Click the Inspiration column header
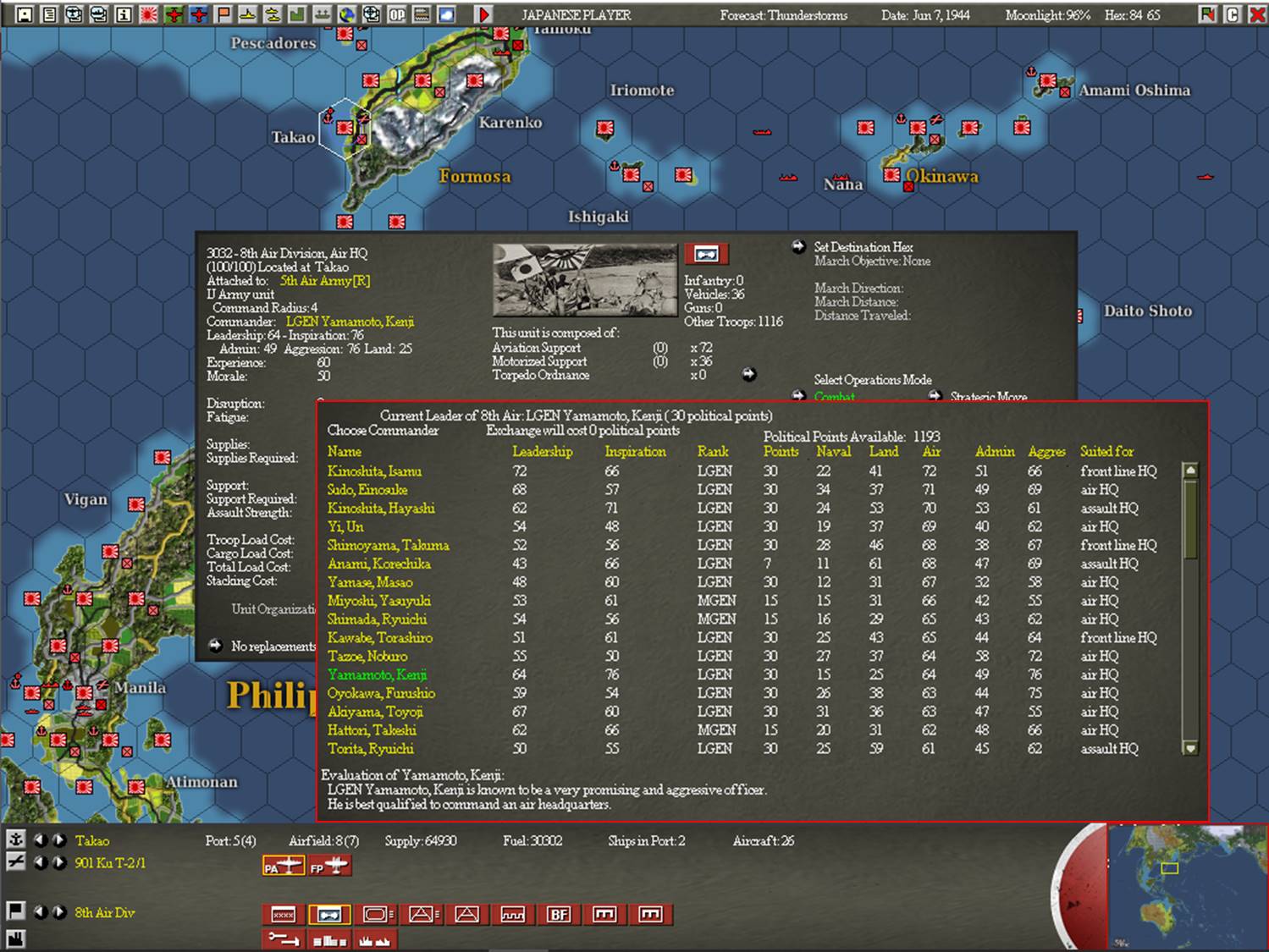The width and height of the screenshot is (1269, 952). (x=636, y=452)
